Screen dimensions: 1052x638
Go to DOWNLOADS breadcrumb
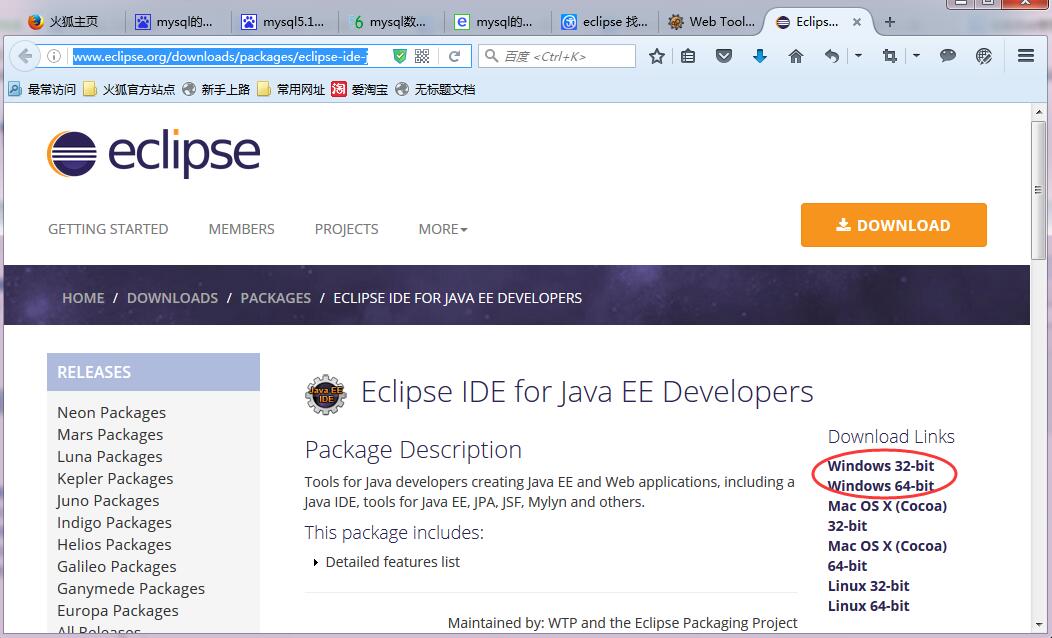click(x=172, y=298)
